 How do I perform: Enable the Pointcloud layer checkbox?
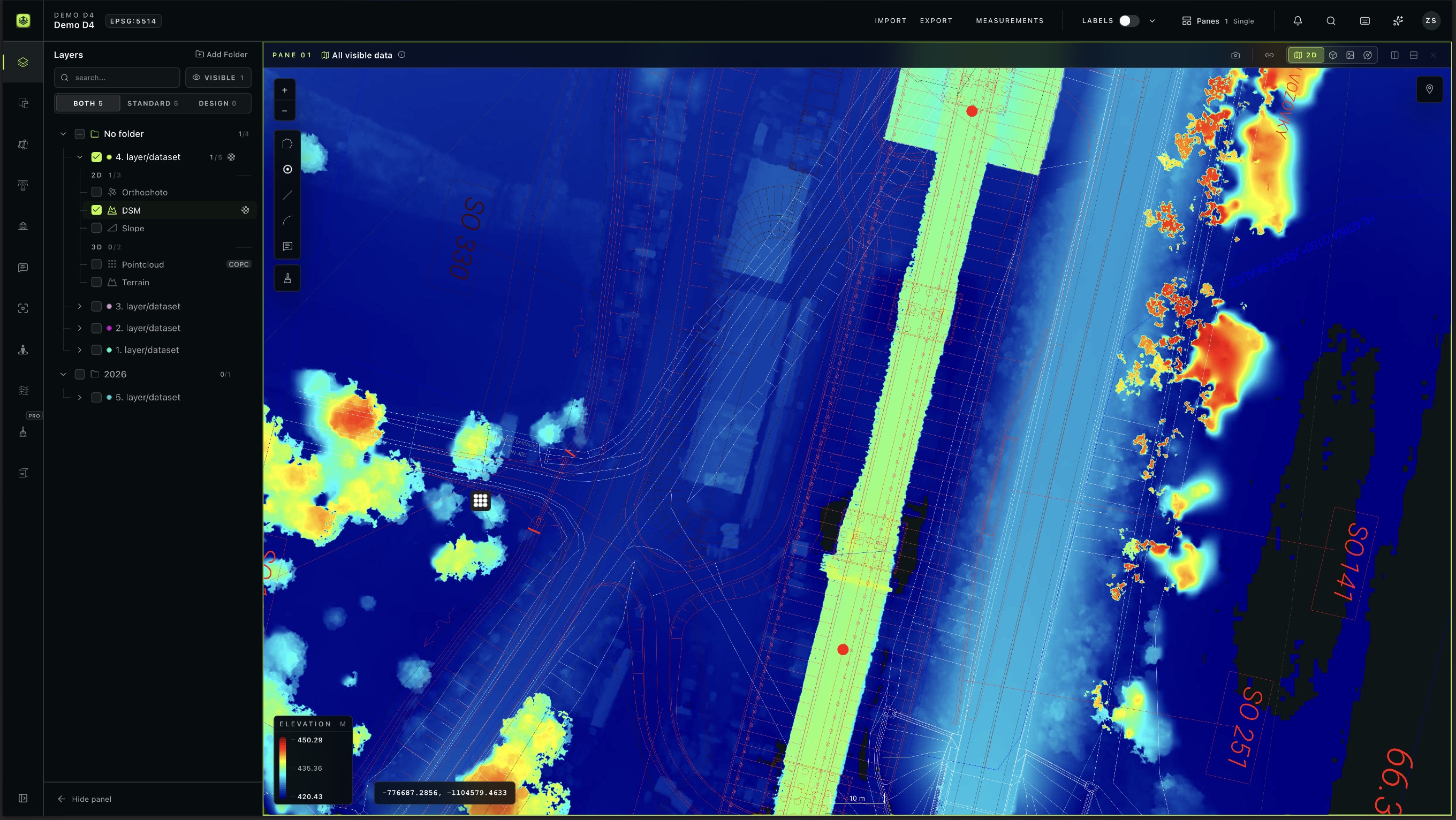[97, 264]
